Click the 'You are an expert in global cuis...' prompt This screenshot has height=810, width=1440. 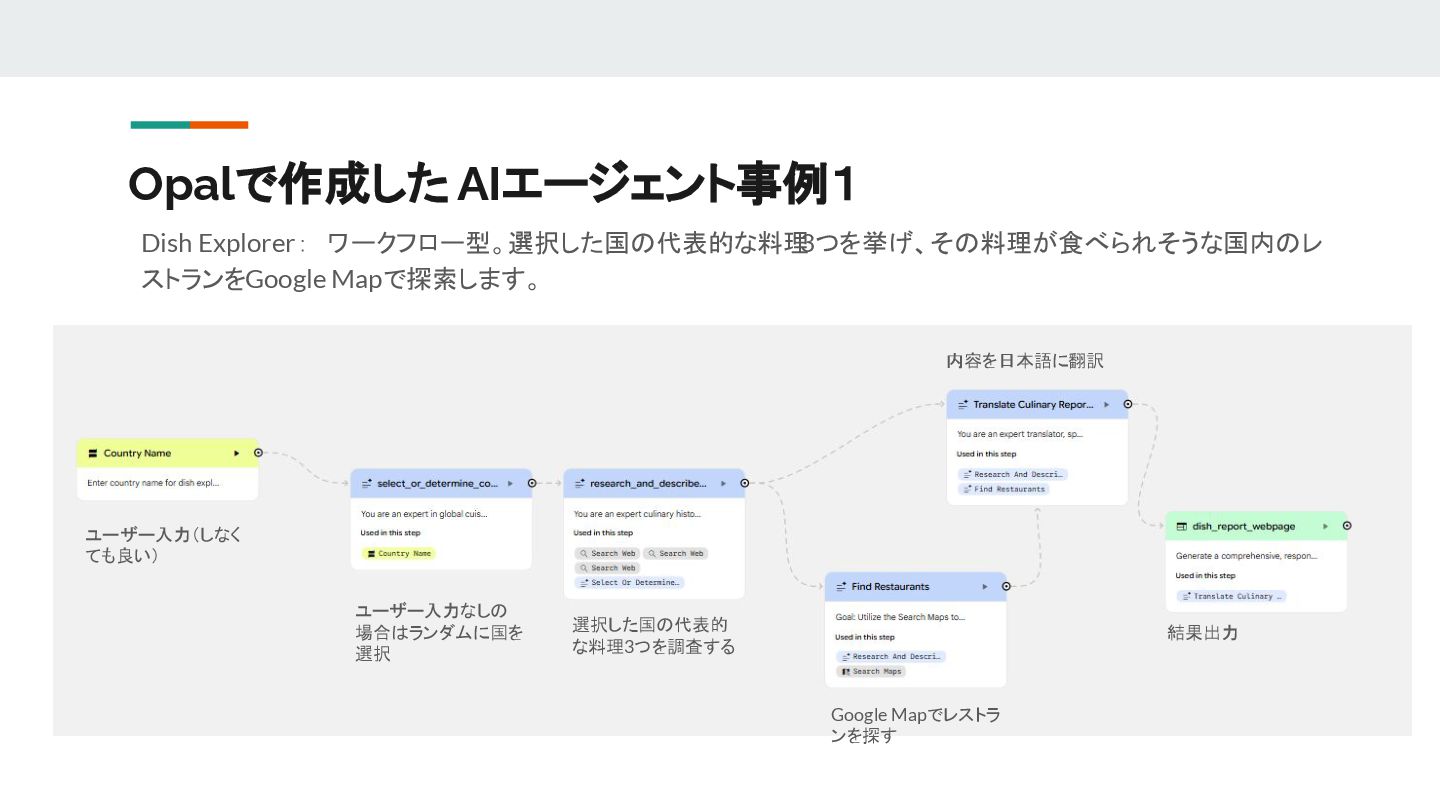424,514
